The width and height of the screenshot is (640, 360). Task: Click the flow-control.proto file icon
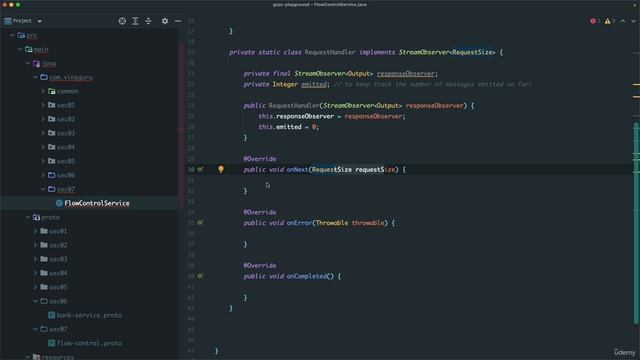[51, 343]
